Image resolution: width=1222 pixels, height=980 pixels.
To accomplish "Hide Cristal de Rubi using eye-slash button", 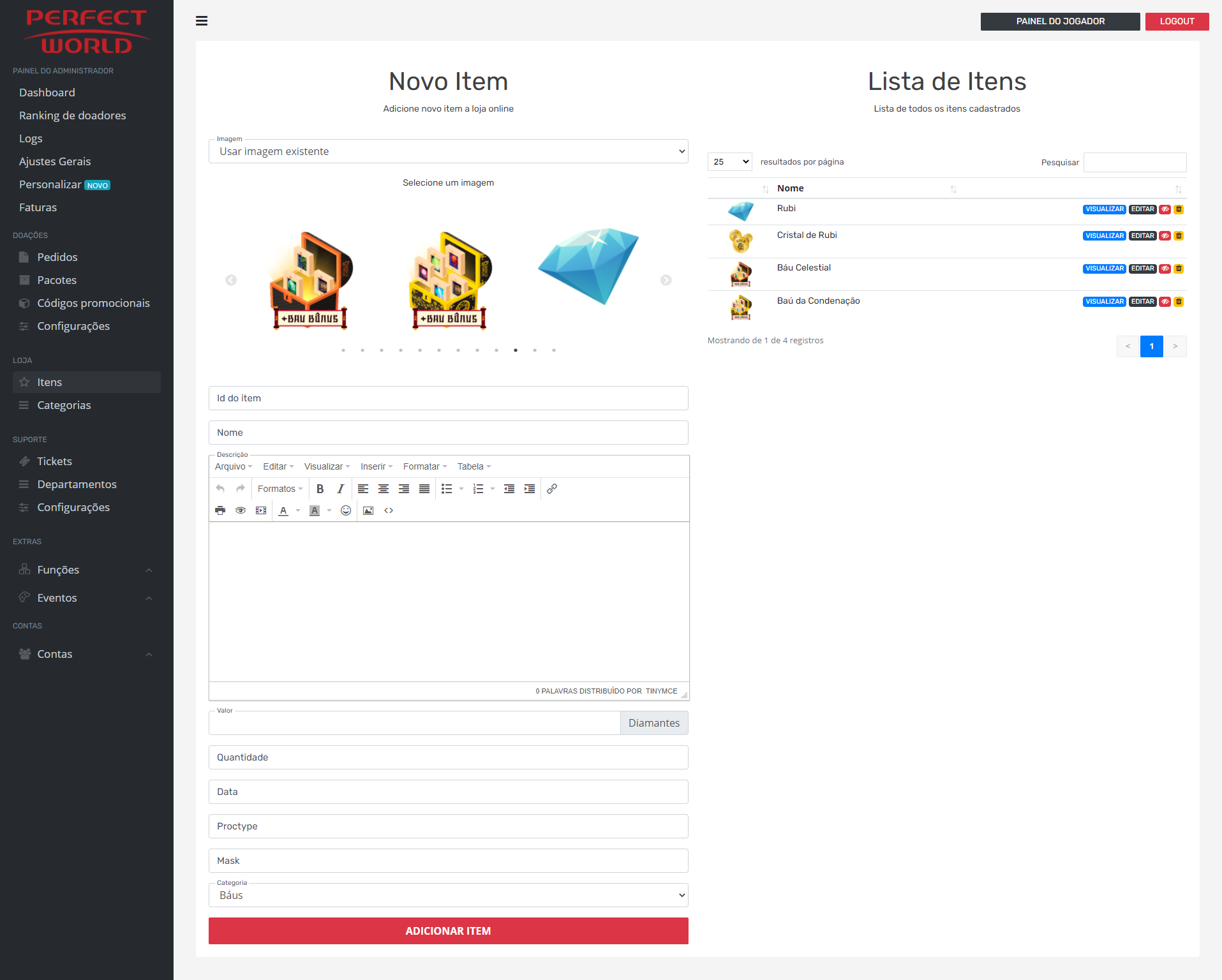I will click(x=1165, y=236).
